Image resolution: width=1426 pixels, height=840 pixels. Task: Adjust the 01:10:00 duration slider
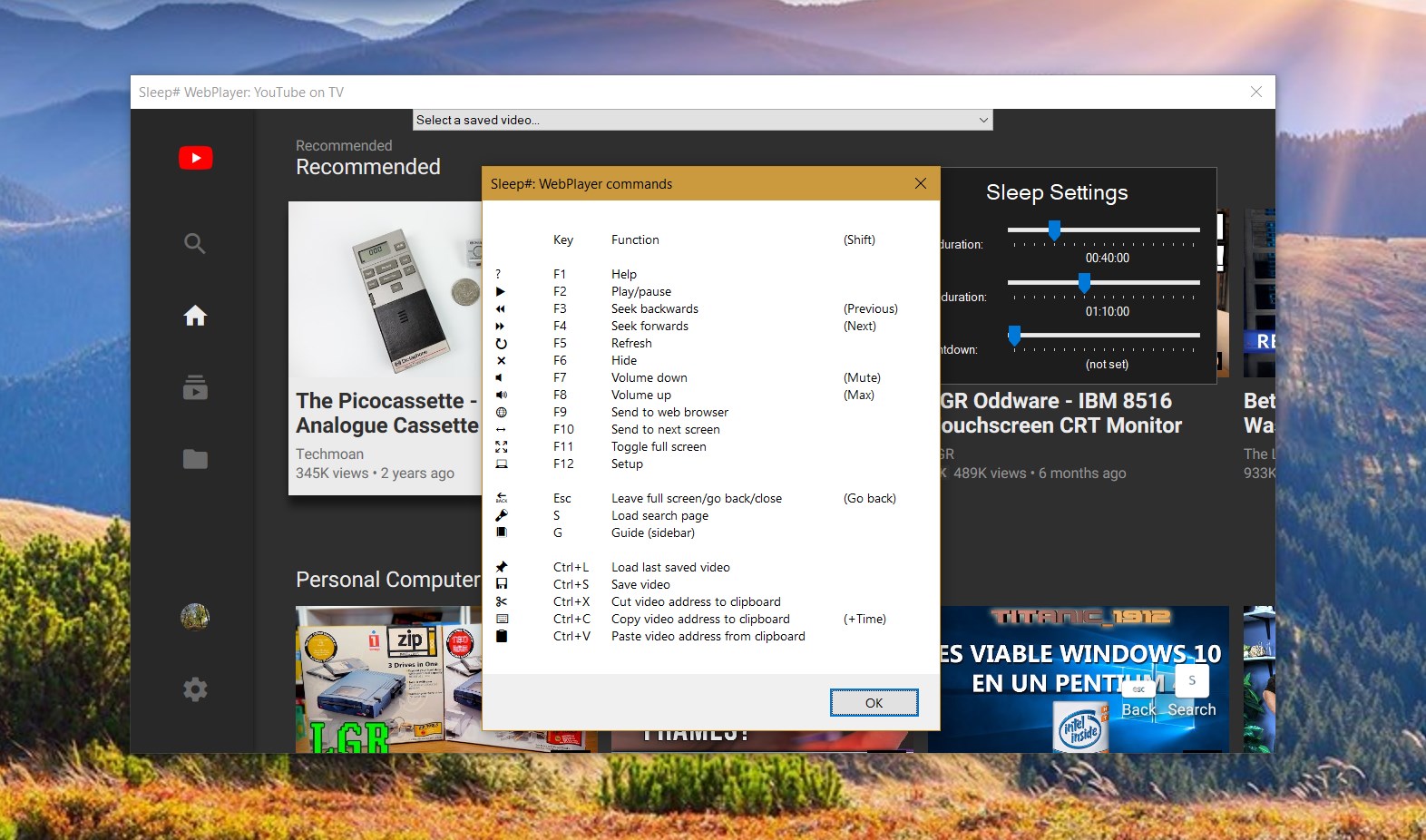click(x=1084, y=283)
